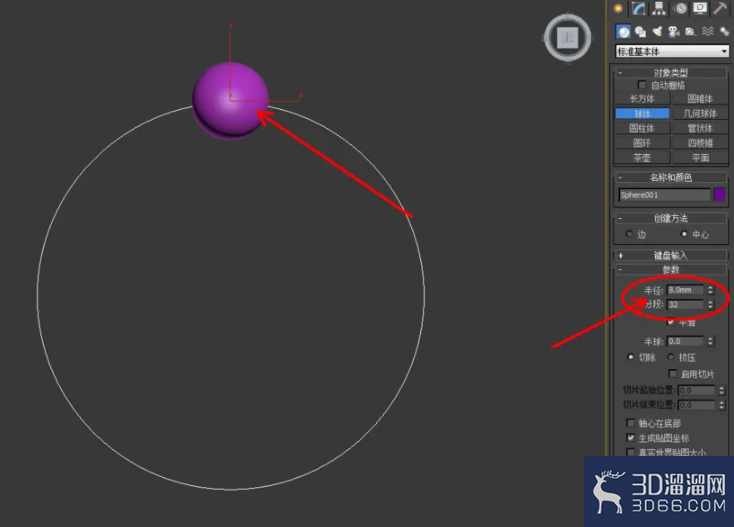Select the 切除 chop radio button
This screenshot has height=527, width=734.
click(x=631, y=357)
